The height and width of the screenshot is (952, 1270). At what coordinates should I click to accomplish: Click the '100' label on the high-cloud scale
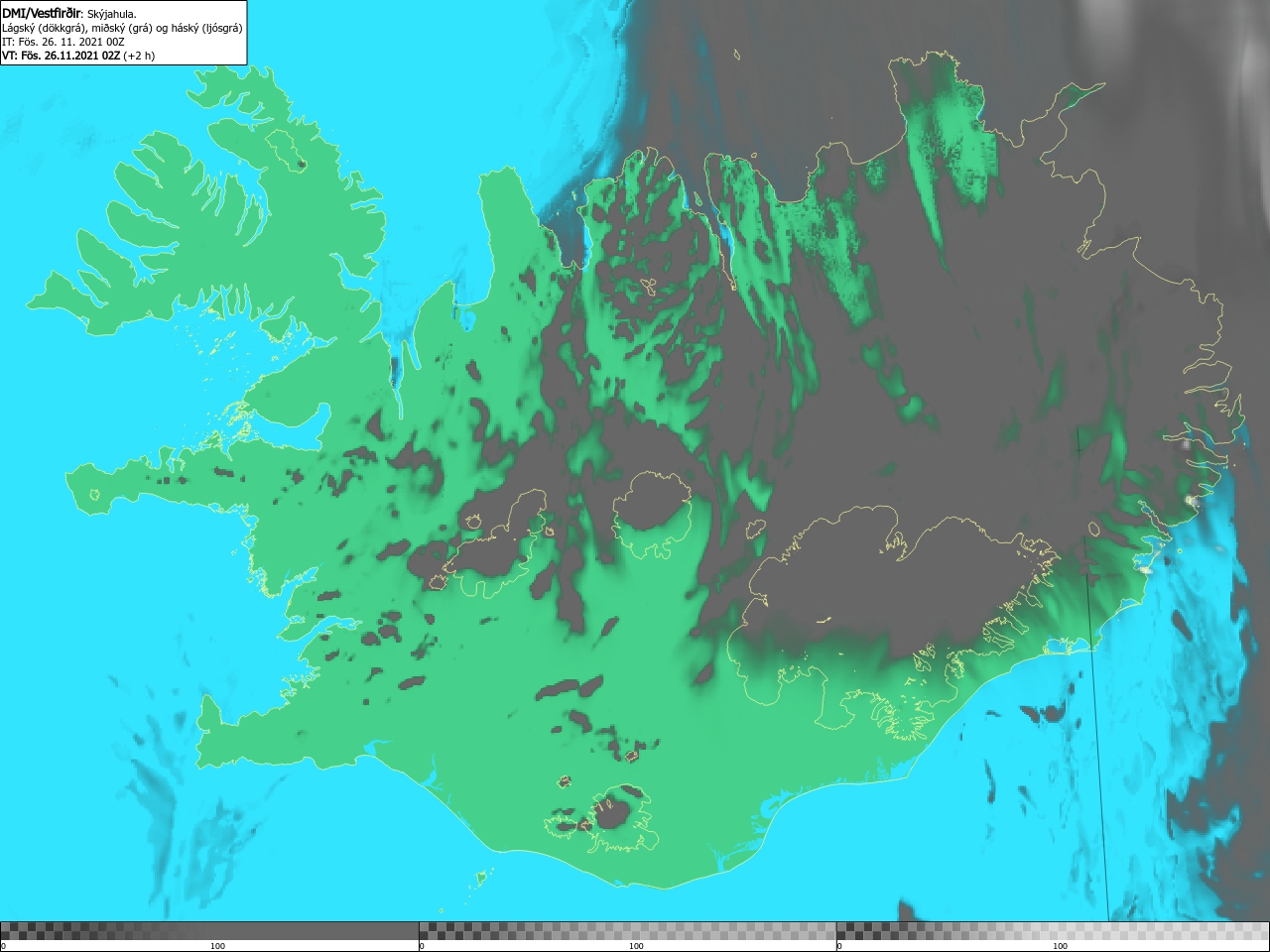1060,946
